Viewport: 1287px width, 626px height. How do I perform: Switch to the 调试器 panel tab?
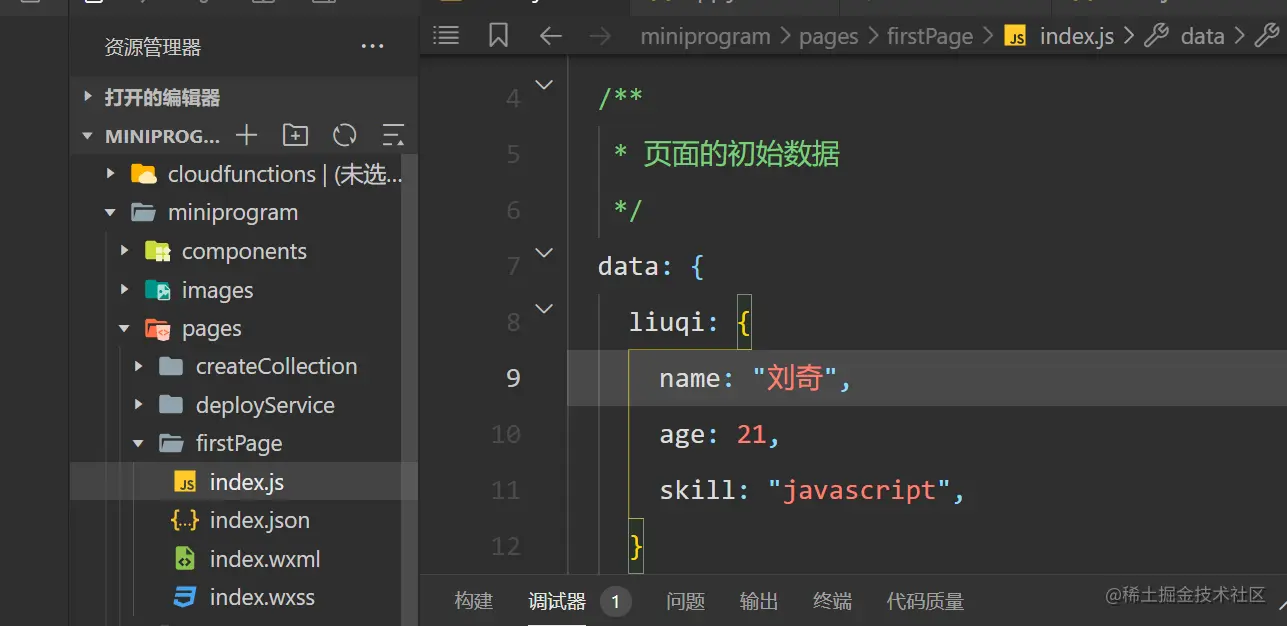(557, 601)
